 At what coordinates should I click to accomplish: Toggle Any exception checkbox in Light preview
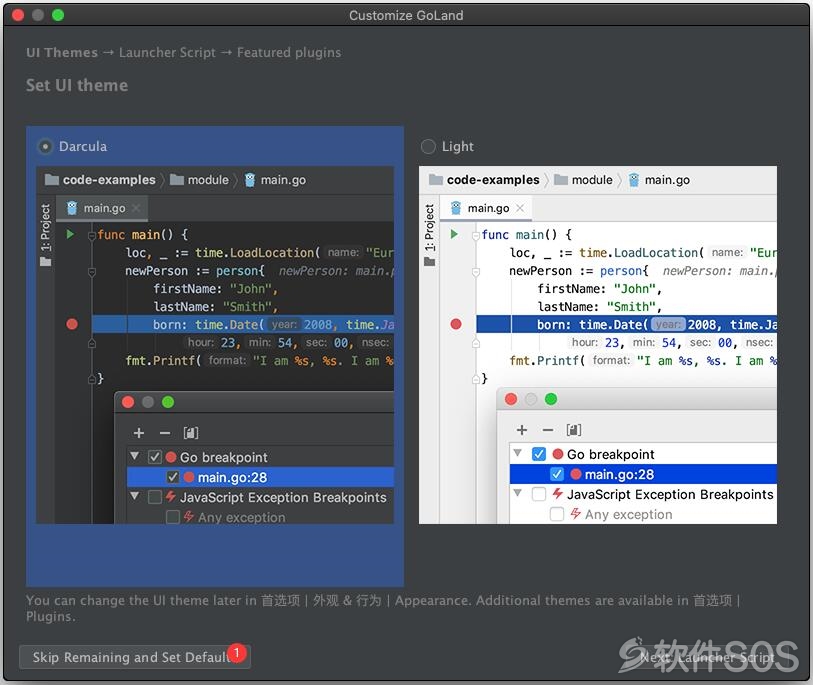click(557, 514)
